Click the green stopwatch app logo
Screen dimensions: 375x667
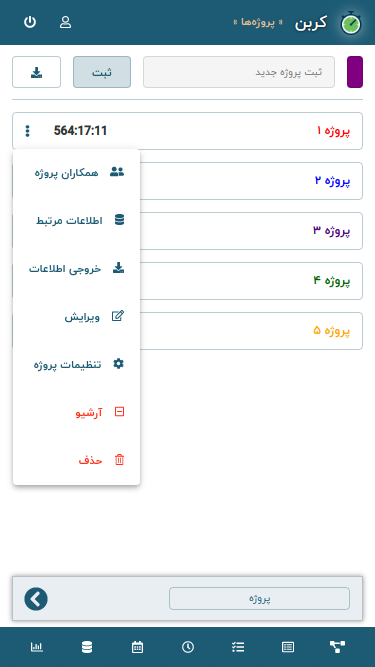click(x=351, y=23)
